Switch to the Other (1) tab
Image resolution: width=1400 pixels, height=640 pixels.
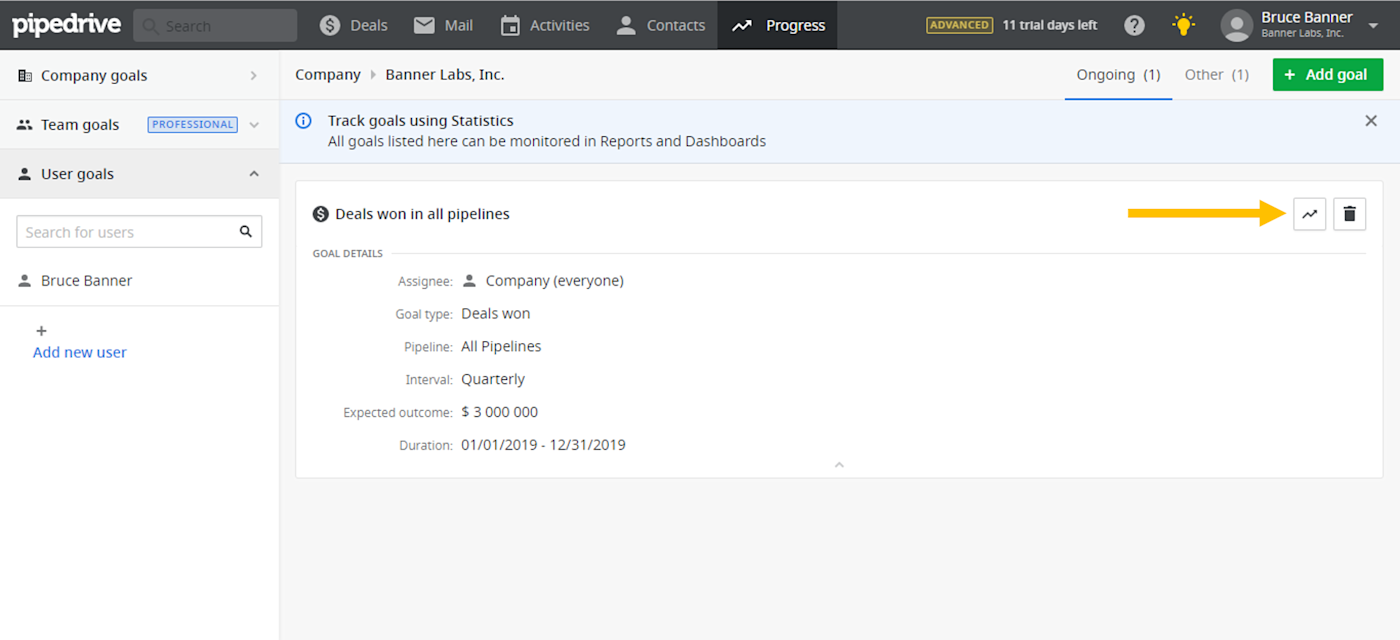1216,75
